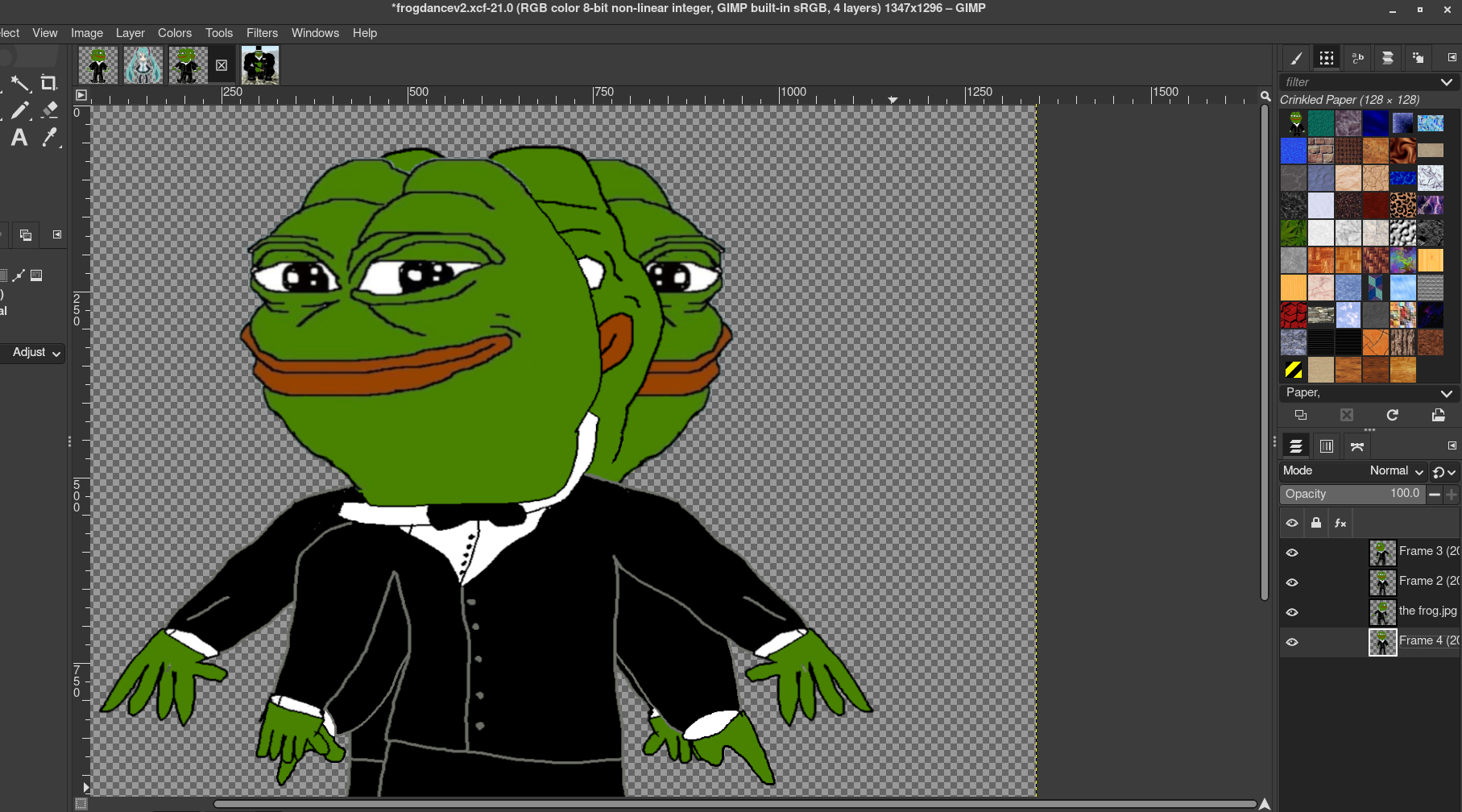Hide the Frame 2 layer

coord(1292,582)
